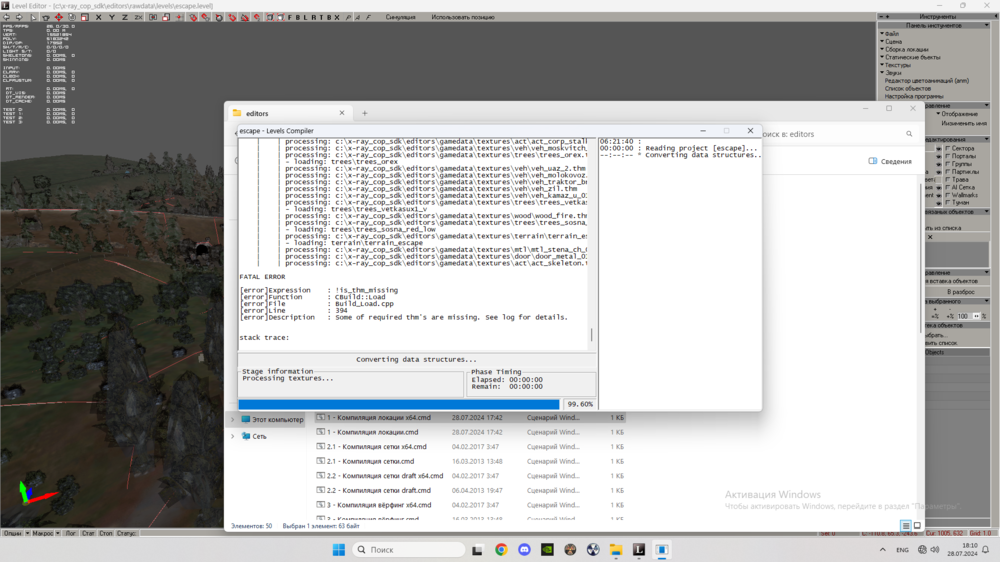Switch Explorer to details list view icon
The width and height of the screenshot is (1000, 562).
pos(905,525)
